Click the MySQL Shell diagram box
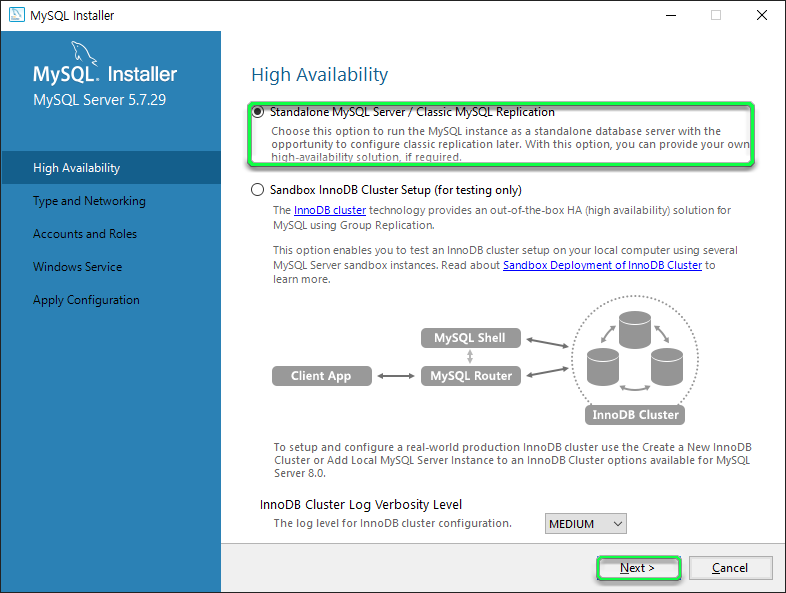Image resolution: width=786 pixels, height=593 pixels. [x=471, y=338]
